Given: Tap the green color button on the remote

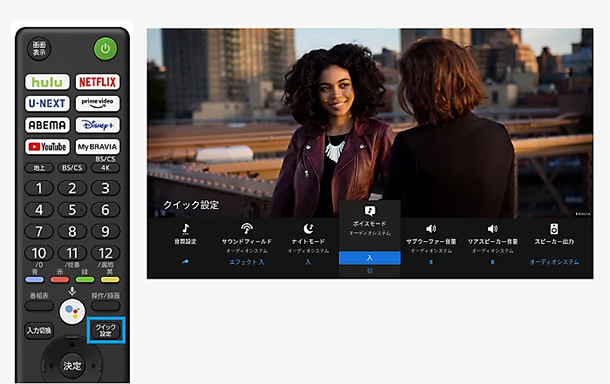Looking at the screenshot, I should (85, 279).
